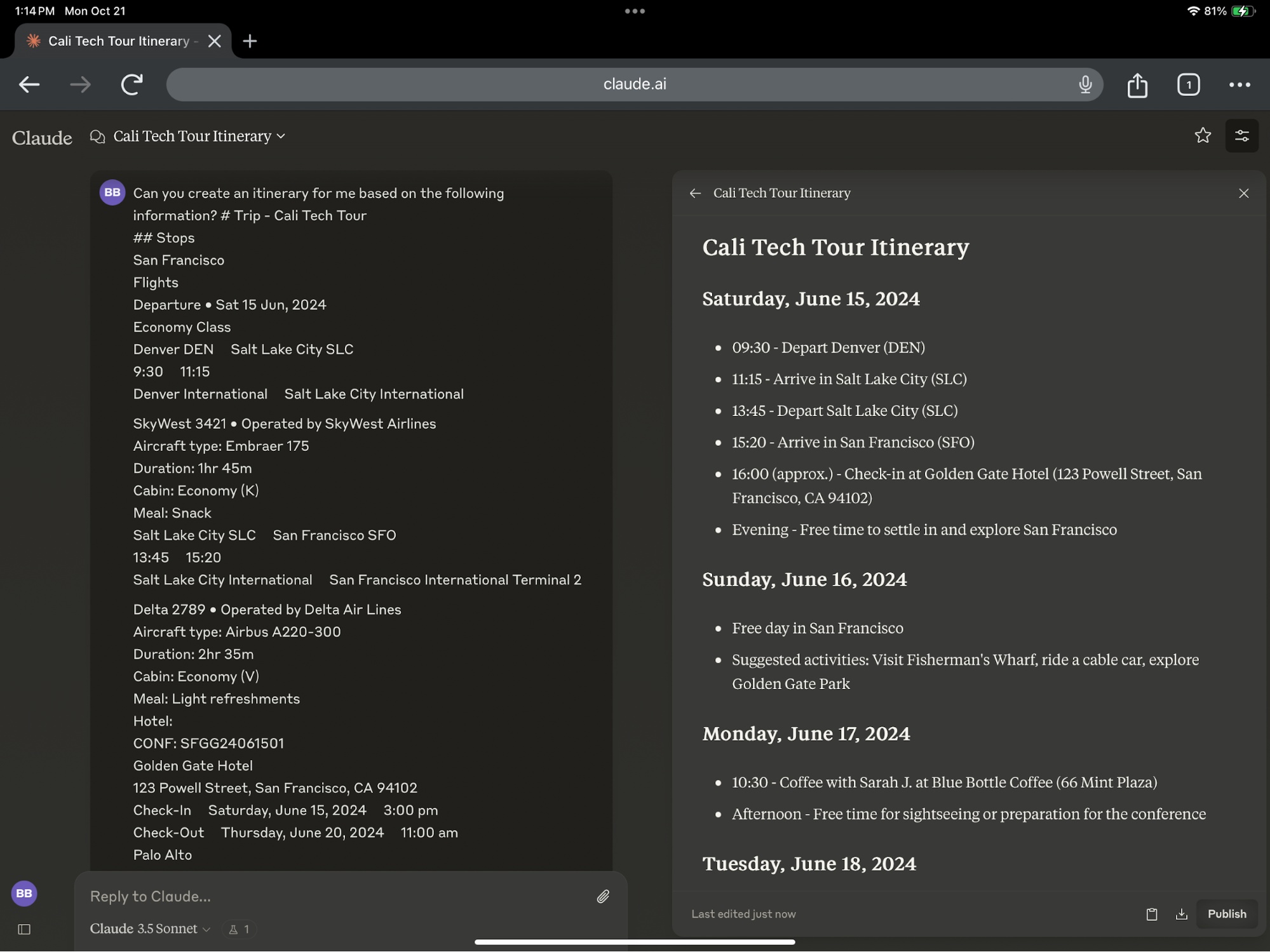Open the browser share sheet
Image resolution: width=1270 pixels, height=952 pixels.
click(1137, 84)
